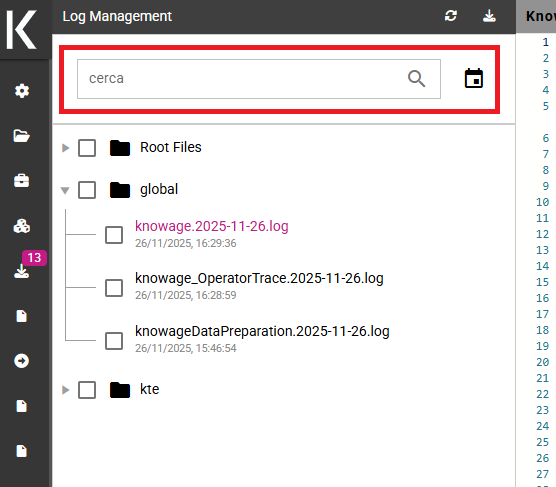Screen dimensions: 556x487
Task: Focus the cerca search field
Action: [x=259, y=79]
